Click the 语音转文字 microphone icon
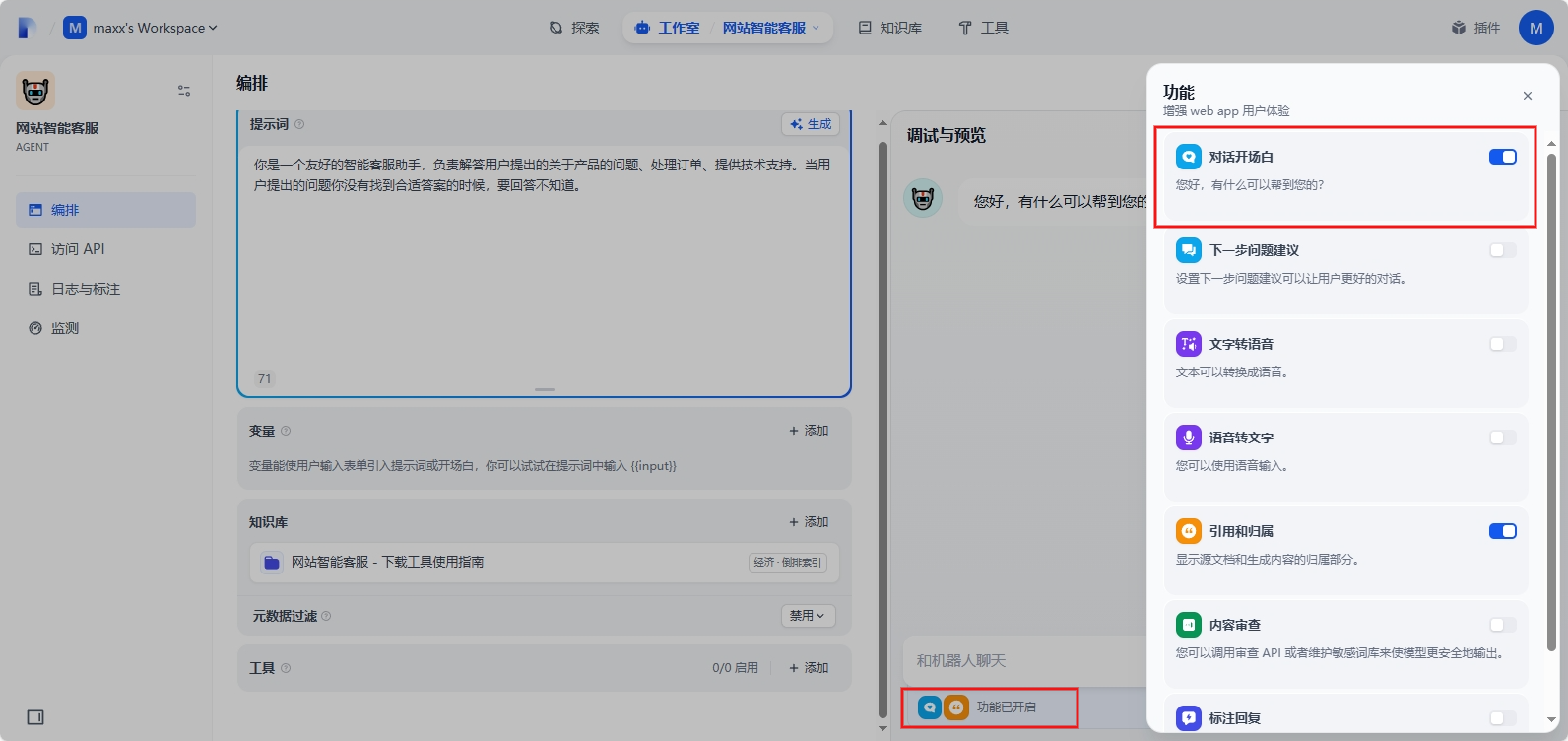The width and height of the screenshot is (1568, 741). coord(1189,438)
